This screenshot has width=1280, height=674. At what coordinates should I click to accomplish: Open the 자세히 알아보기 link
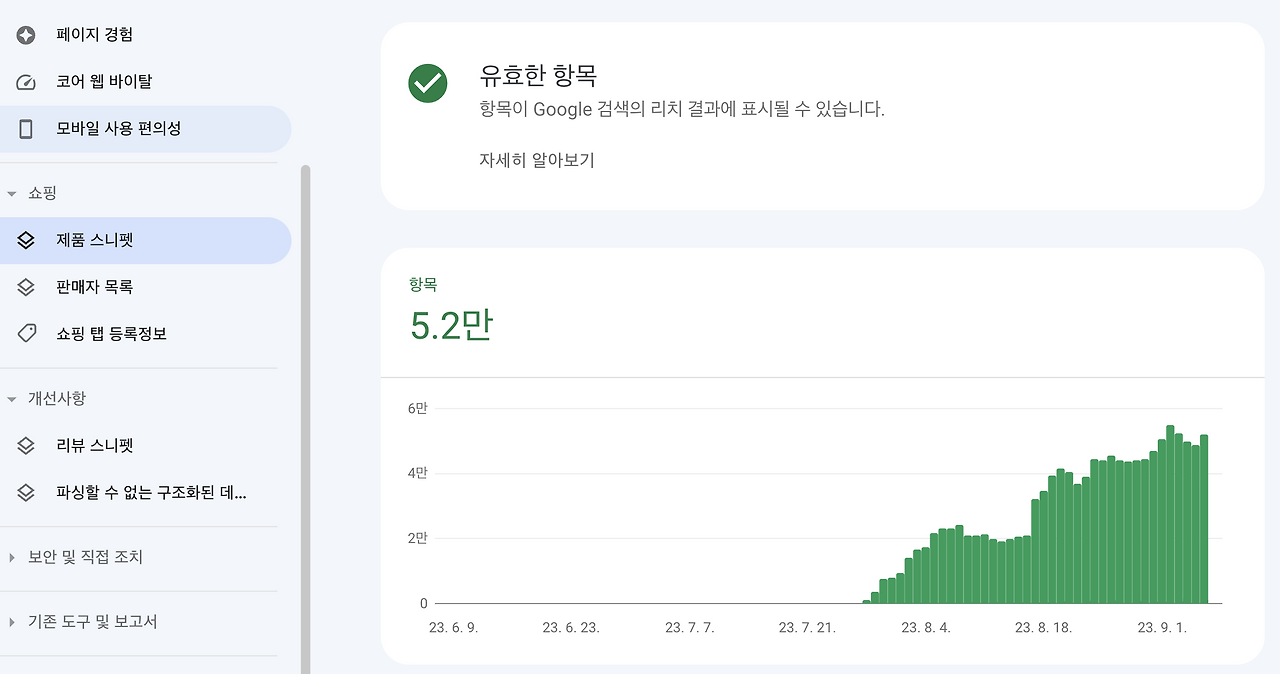point(536,160)
